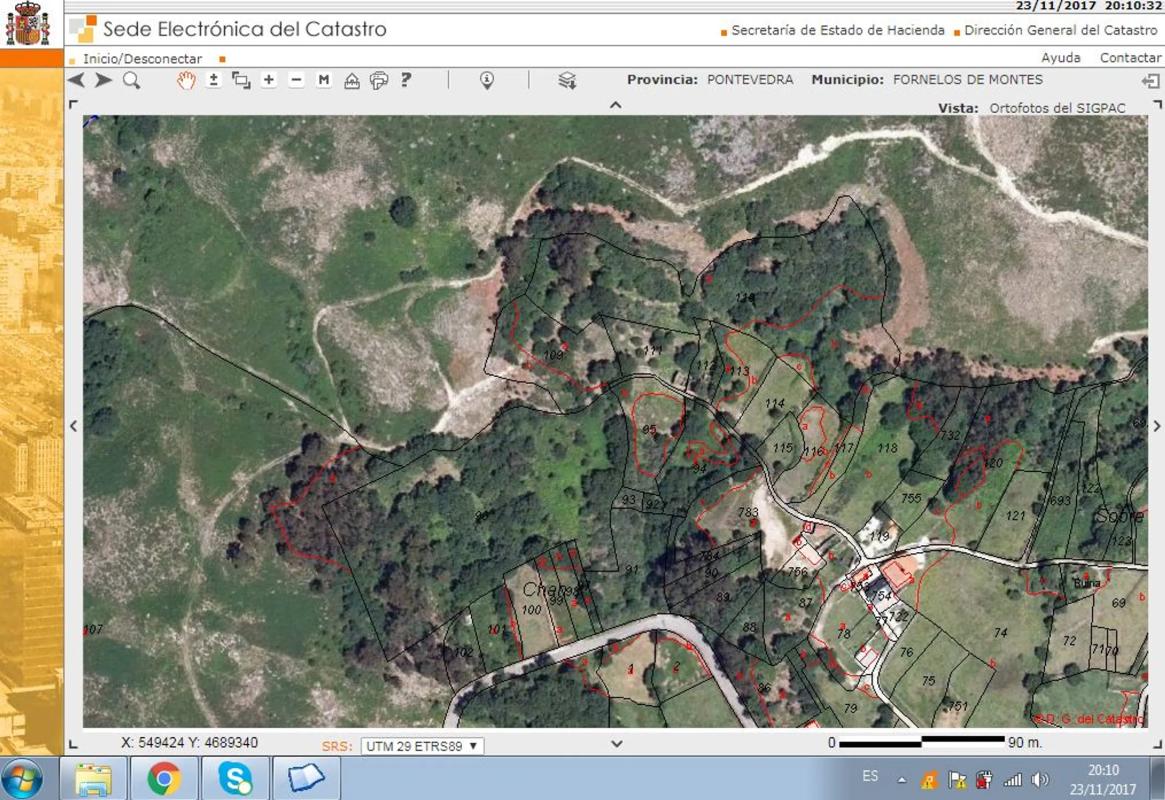This screenshot has height=800, width=1165.
Task: Open the Dirección General del Catastro link
Action: click(1060, 30)
